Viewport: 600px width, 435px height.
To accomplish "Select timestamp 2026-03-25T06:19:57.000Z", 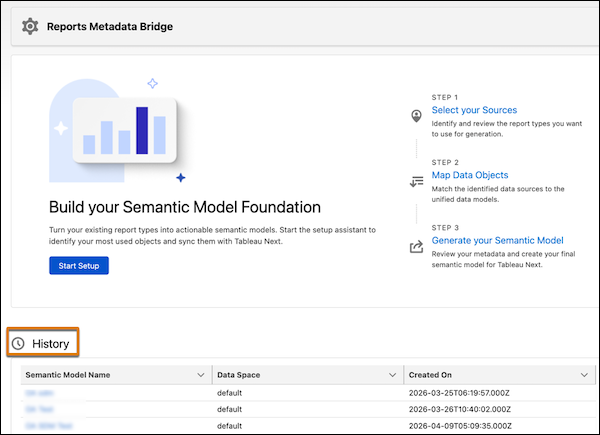I will click(459, 393).
